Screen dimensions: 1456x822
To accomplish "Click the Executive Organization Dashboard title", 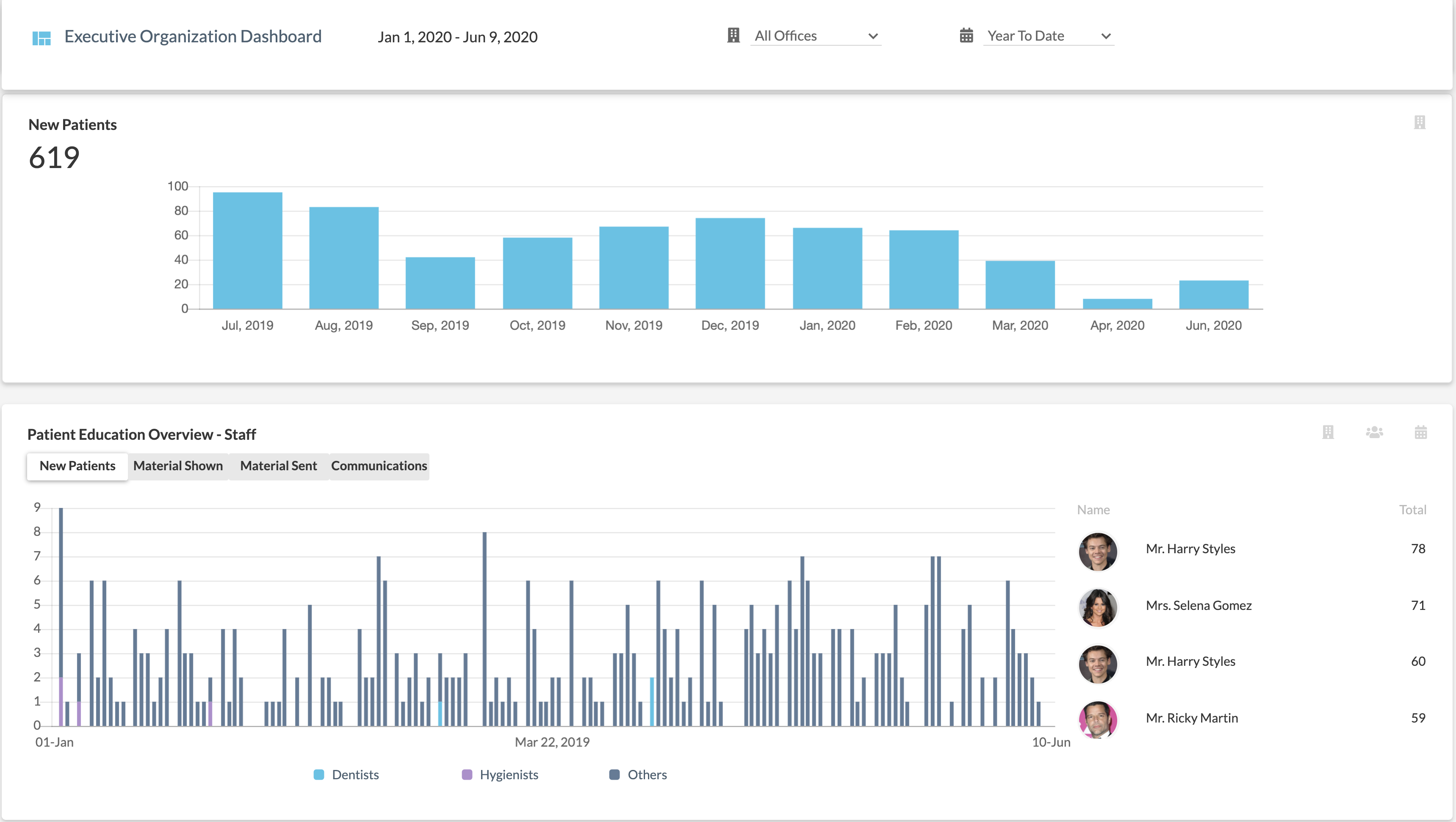I will pyautogui.click(x=193, y=37).
